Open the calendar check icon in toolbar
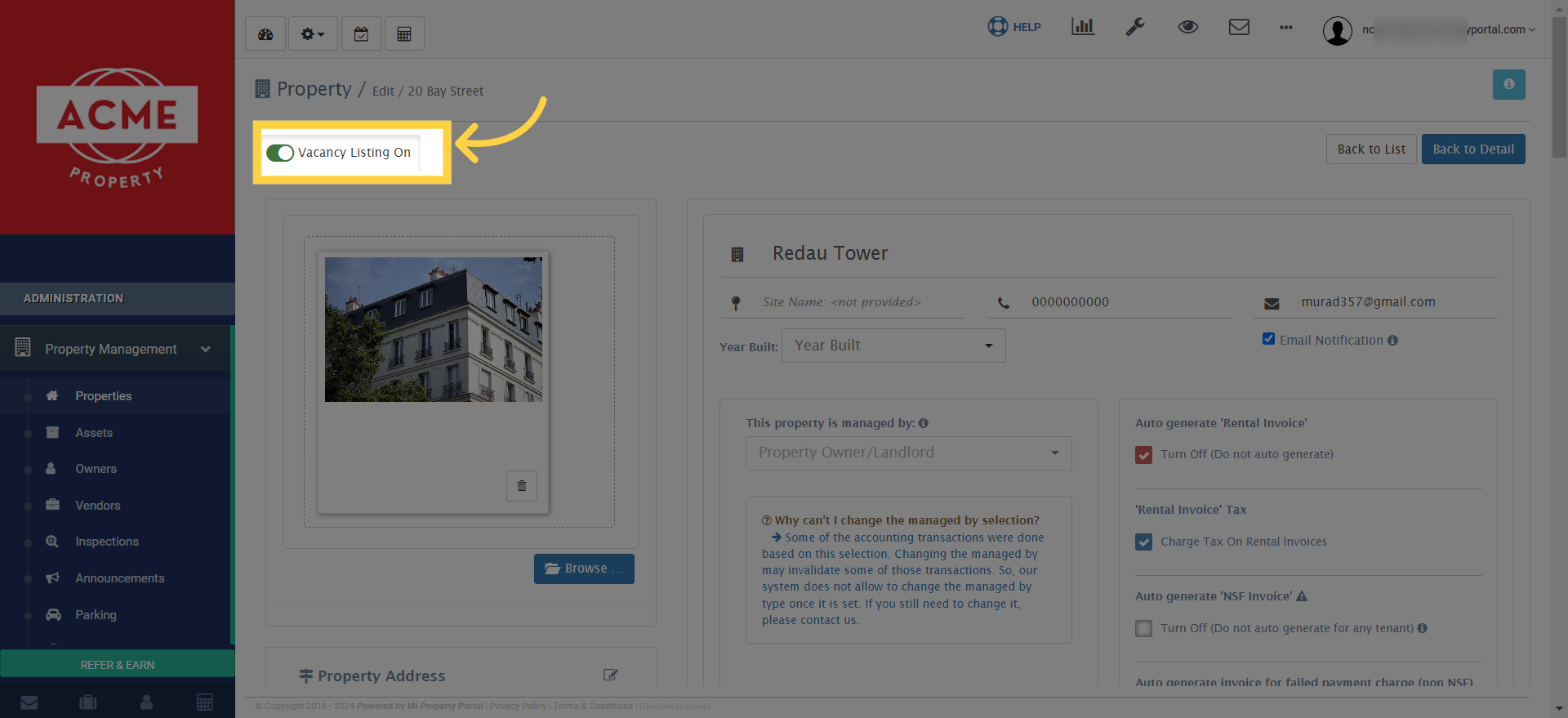 click(361, 33)
